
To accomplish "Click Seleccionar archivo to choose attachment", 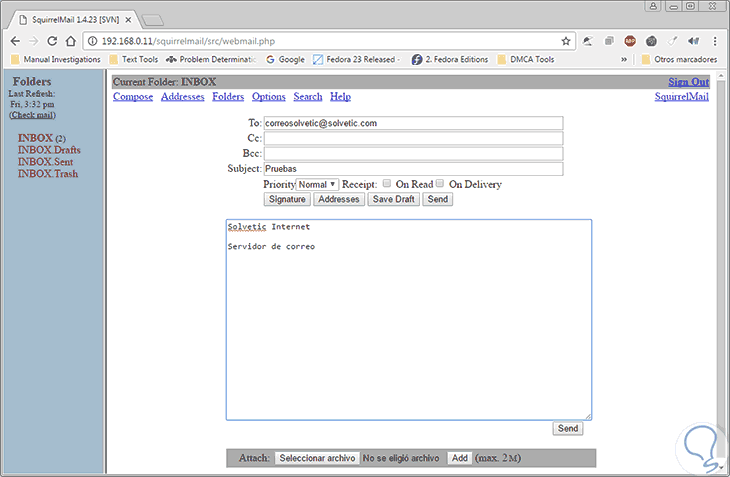I will 317,458.
